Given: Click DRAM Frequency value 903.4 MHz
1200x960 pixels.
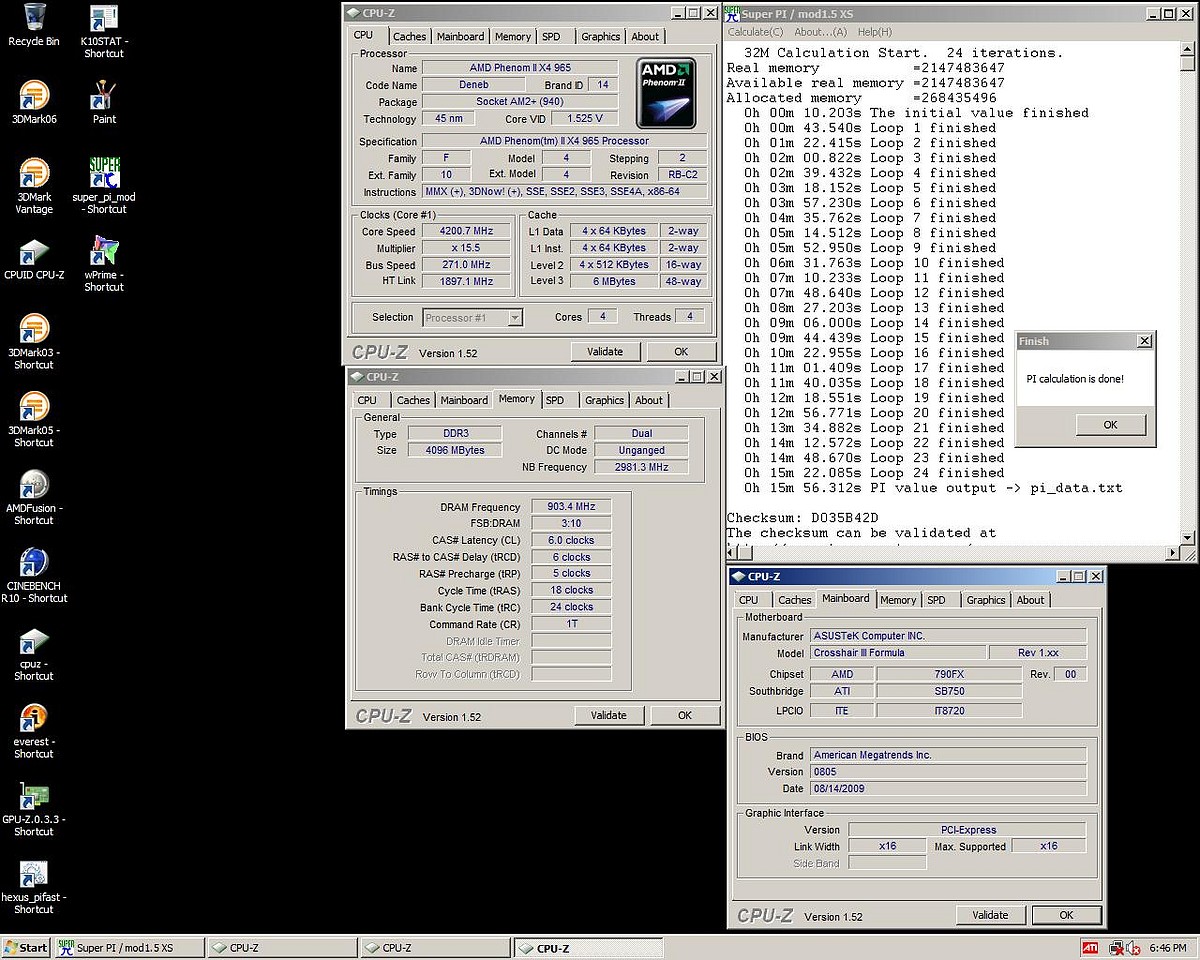Looking at the screenshot, I should (571, 507).
